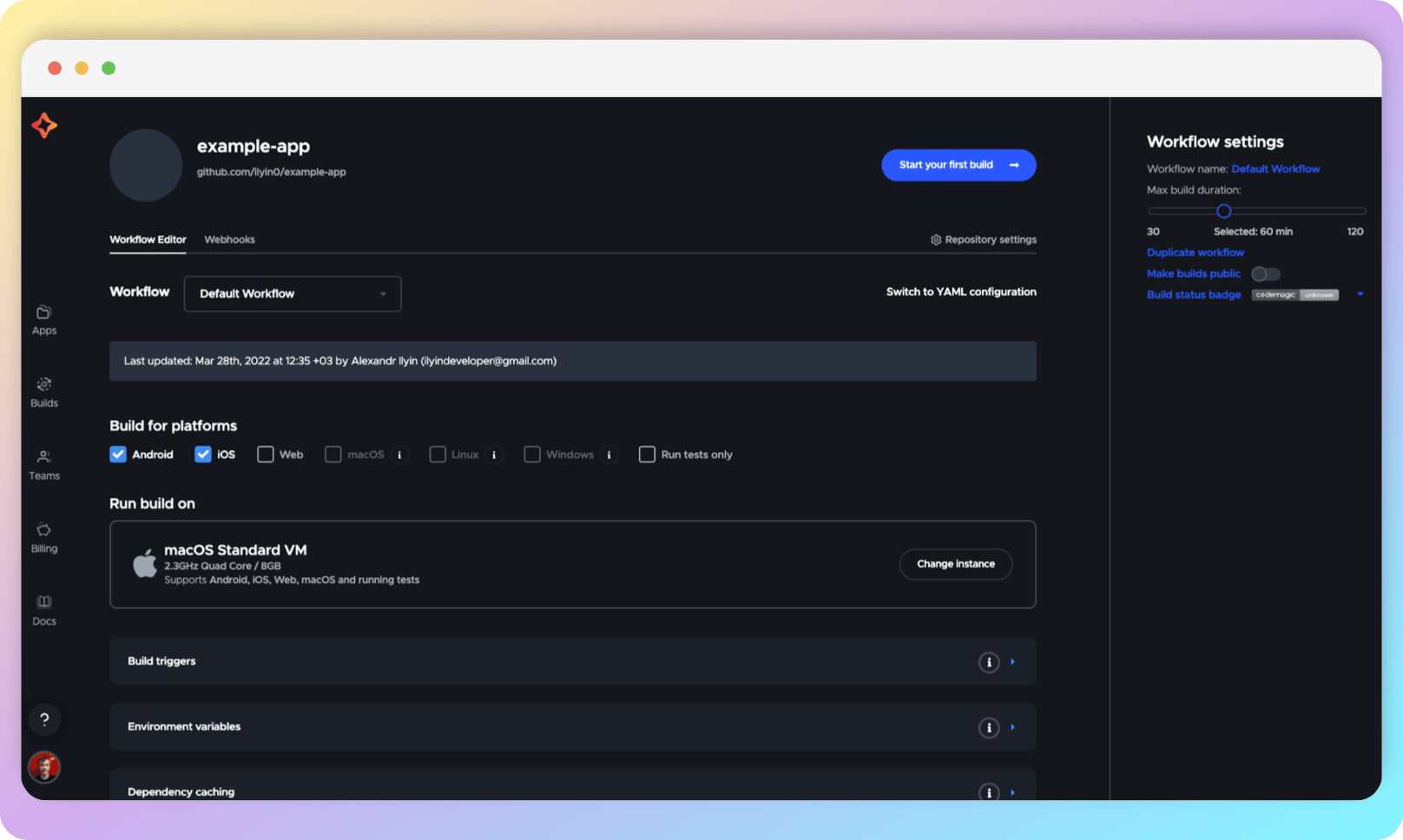Open the Builds section in sidebar
1403x840 pixels.
click(x=43, y=391)
